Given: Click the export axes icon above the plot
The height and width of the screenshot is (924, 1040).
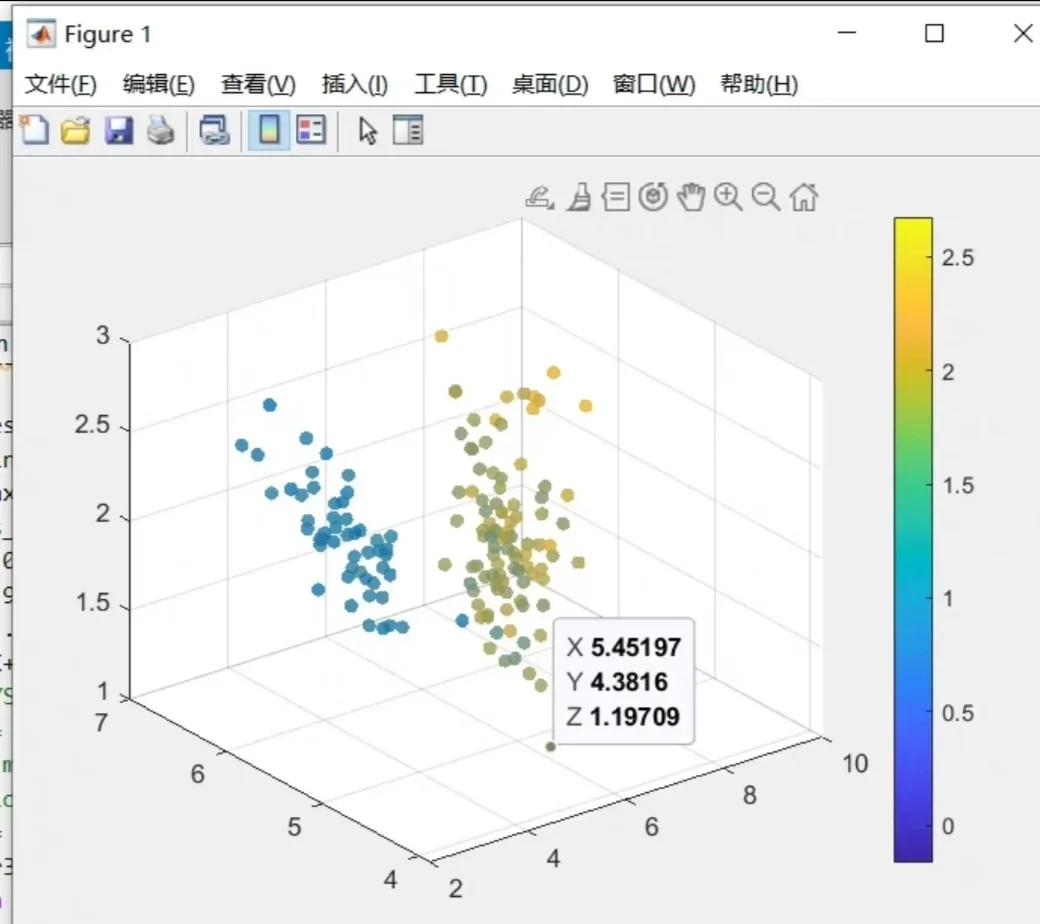Looking at the screenshot, I should point(539,197).
